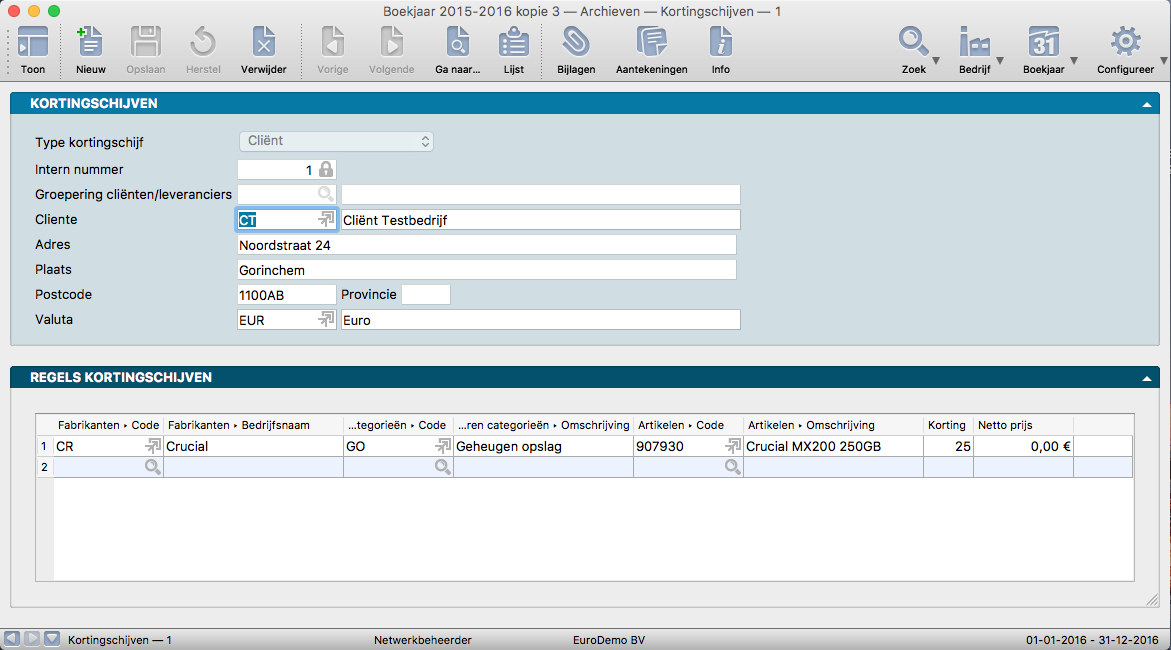Screen dimensions: 1171x650
Task: Click the Cliente code link arrow icon
Action: pyautogui.click(x=326, y=219)
